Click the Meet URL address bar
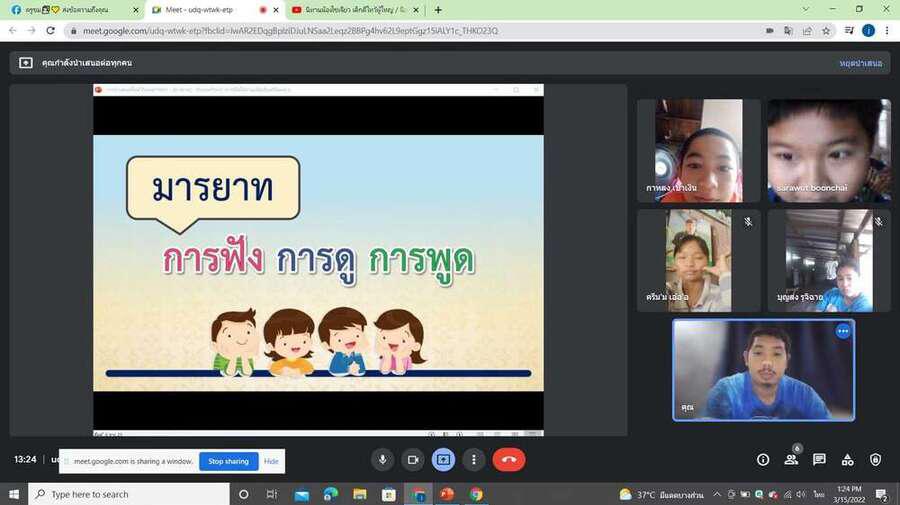900x505 pixels. (400, 31)
